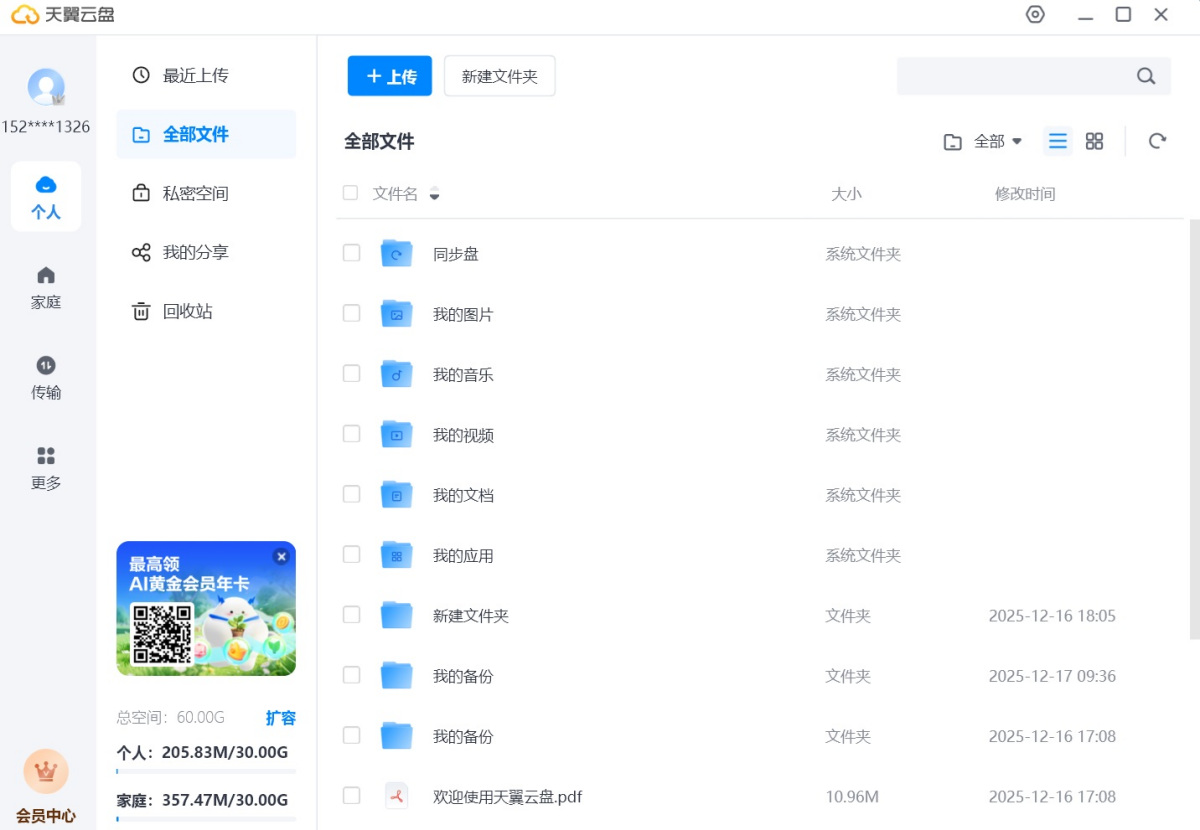Click the blue 上传 upload button
Viewport: 1200px width, 830px height.
[x=389, y=76]
